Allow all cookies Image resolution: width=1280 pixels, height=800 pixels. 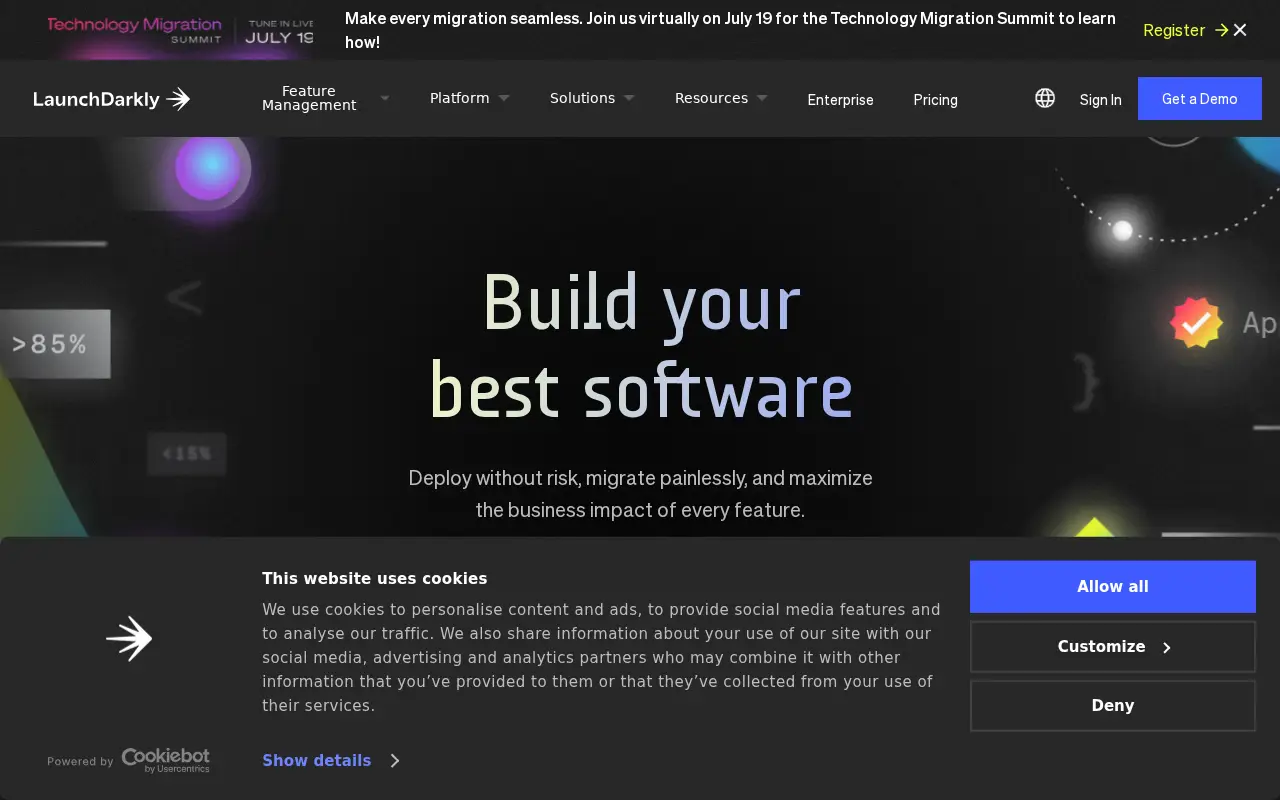tap(1113, 587)
